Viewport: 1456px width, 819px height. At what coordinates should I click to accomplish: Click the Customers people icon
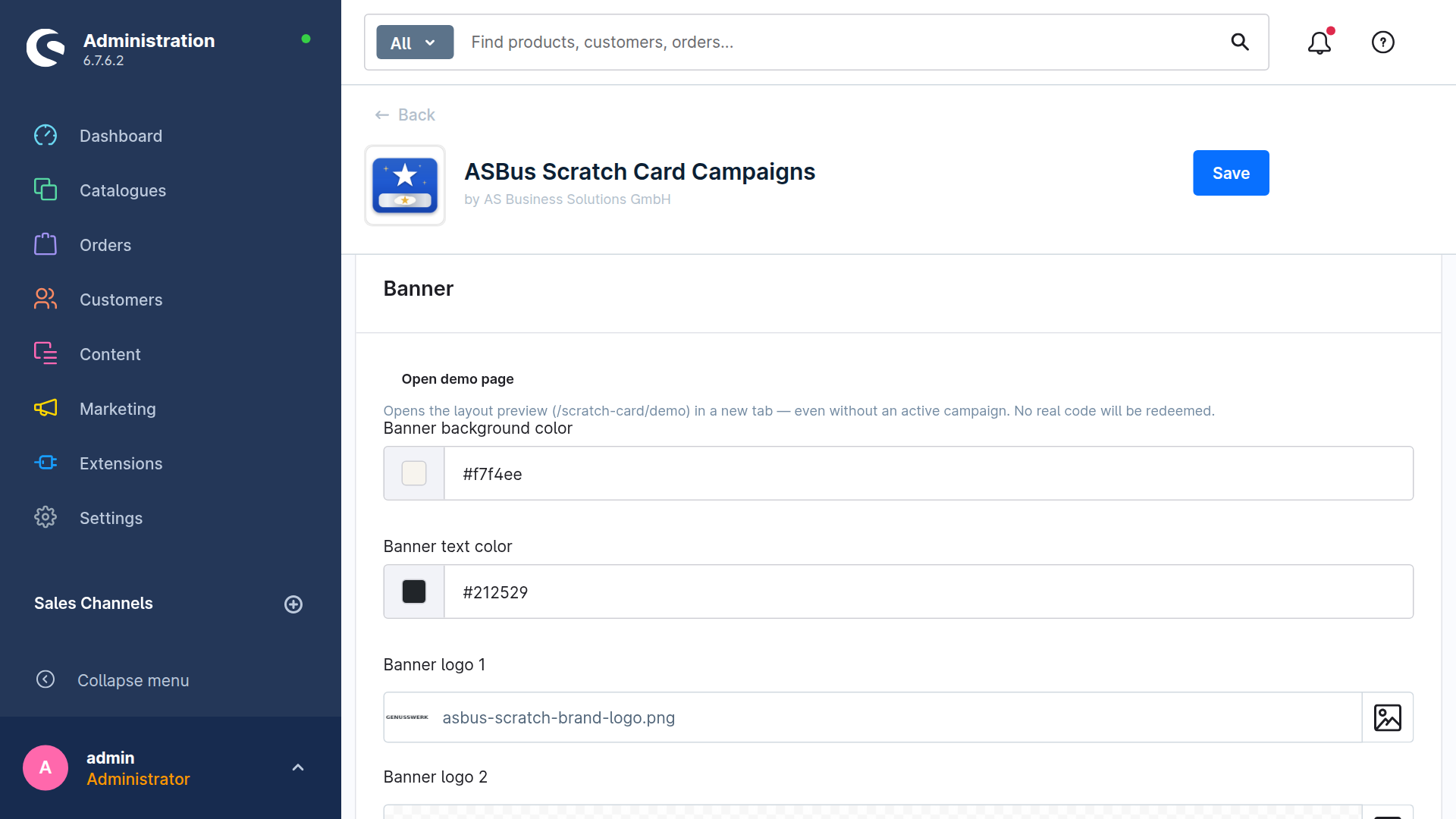[45, 299]
